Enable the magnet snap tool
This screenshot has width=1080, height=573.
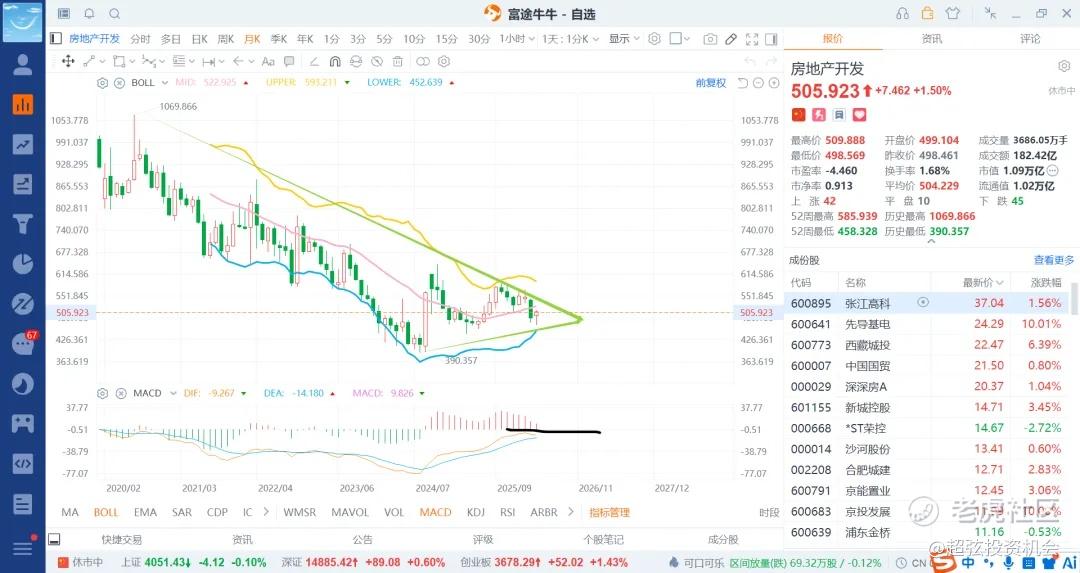335,61
